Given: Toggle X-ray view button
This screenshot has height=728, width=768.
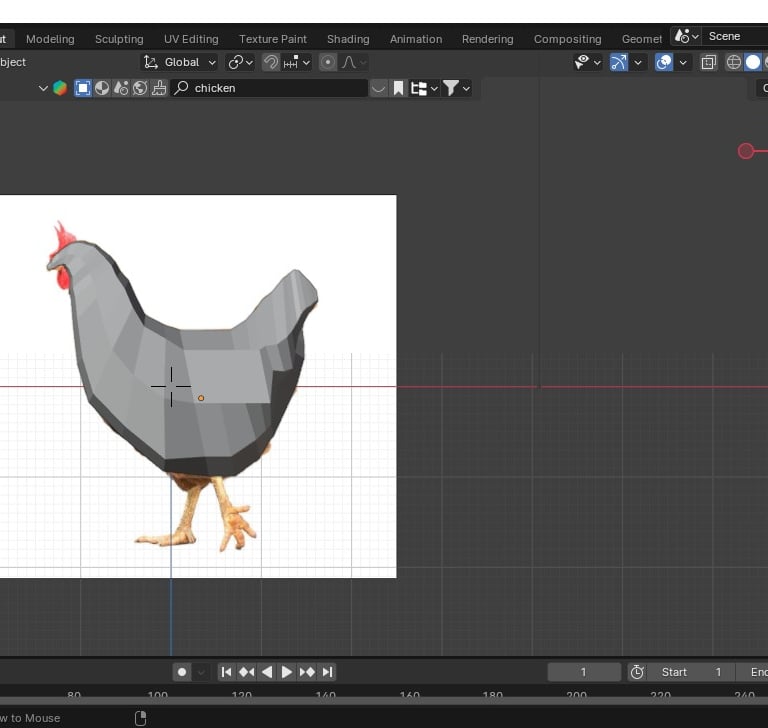Looking at the screenshot, I should 708,62.
